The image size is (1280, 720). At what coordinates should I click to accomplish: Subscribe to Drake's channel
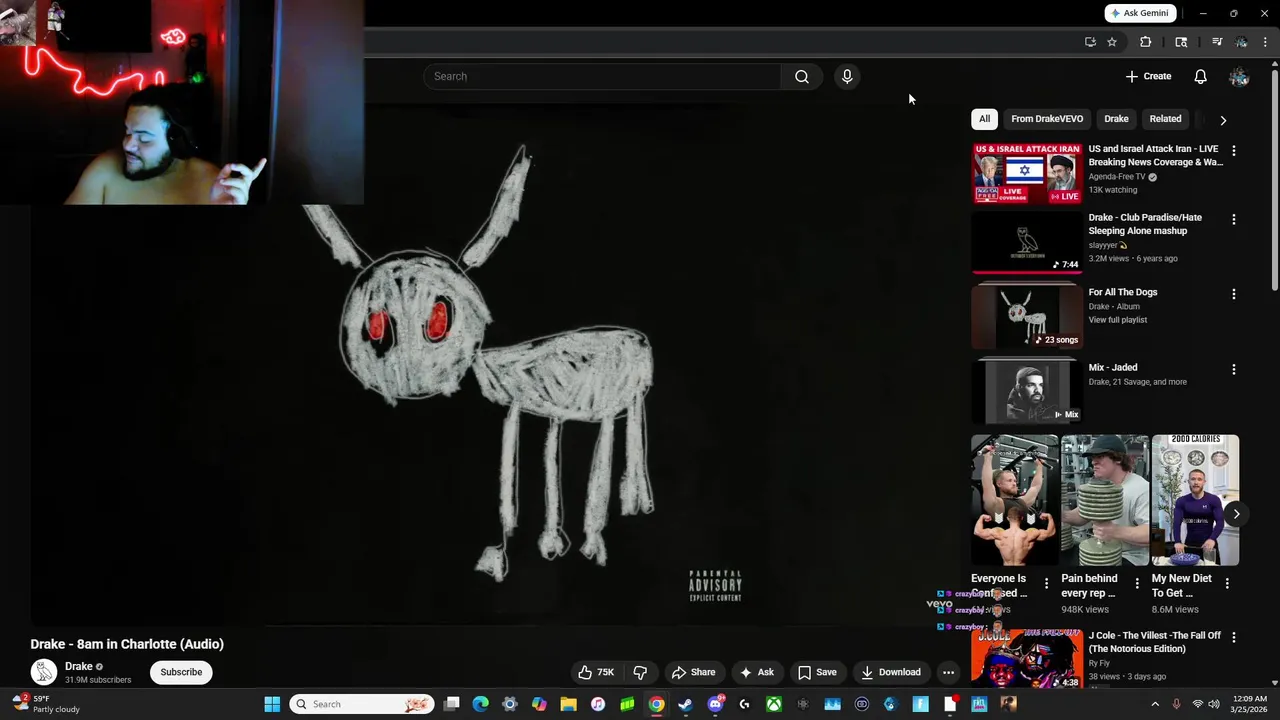181,672
